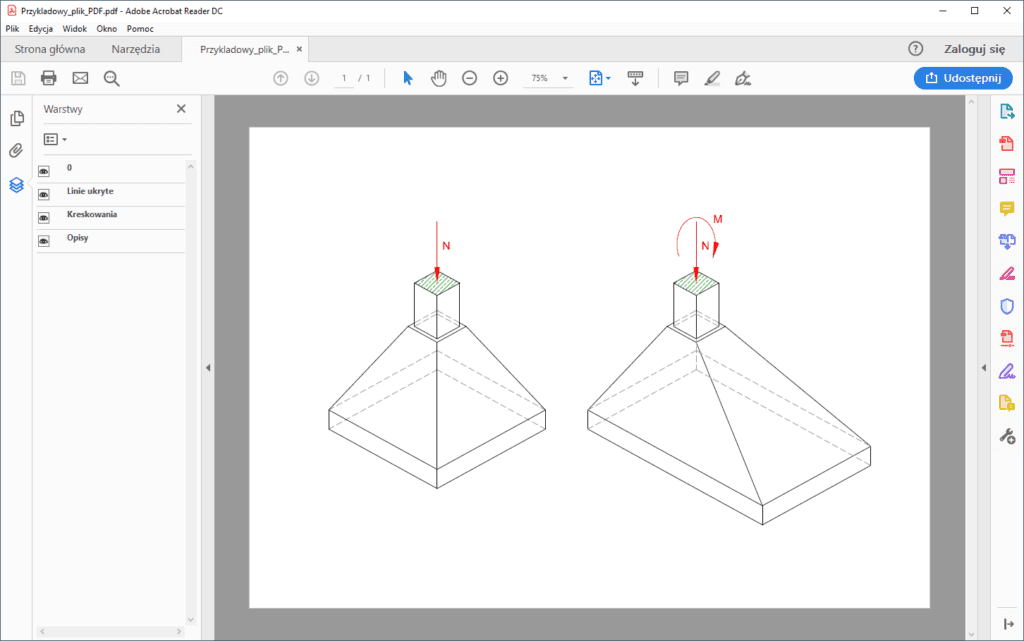
Task: Open the Attachments panel paperclip icon
Action: [x=16, y=151]
